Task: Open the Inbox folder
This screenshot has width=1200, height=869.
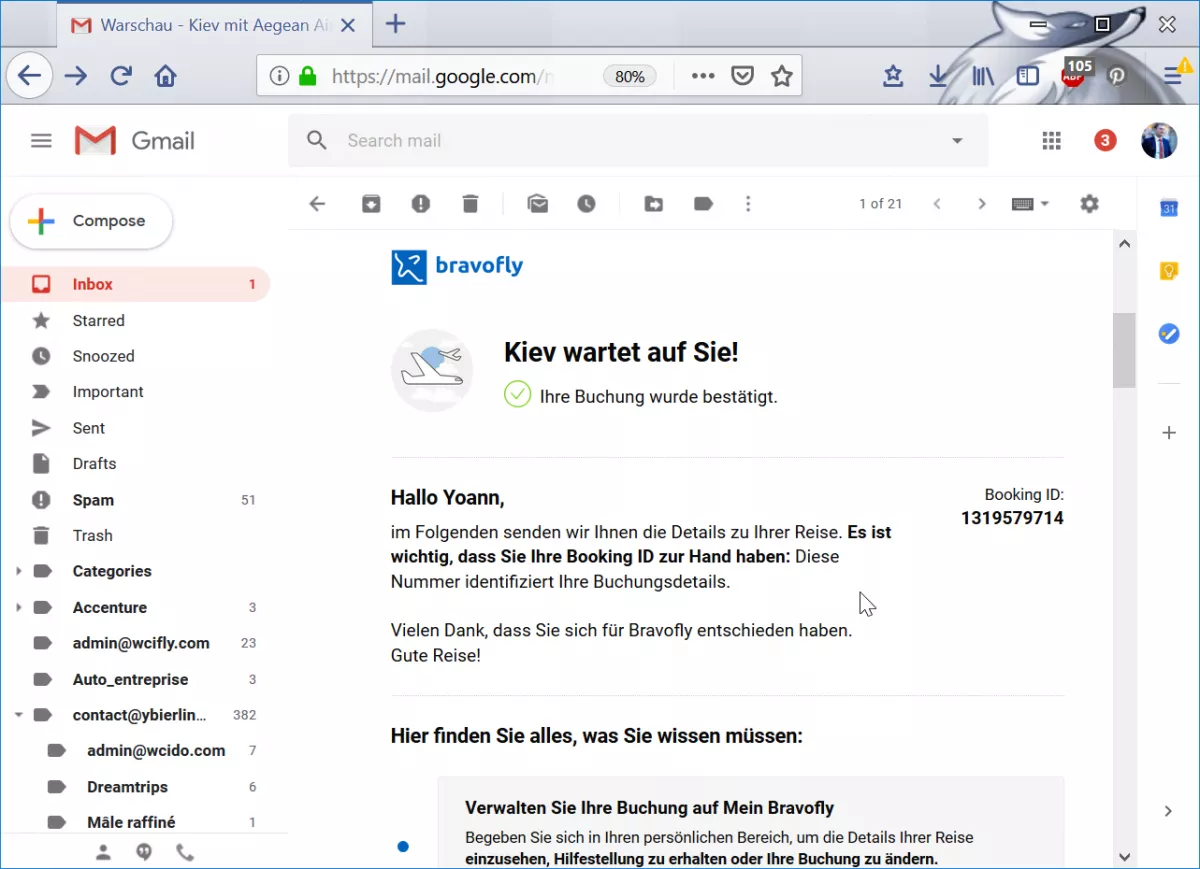Action: point(135,284)
